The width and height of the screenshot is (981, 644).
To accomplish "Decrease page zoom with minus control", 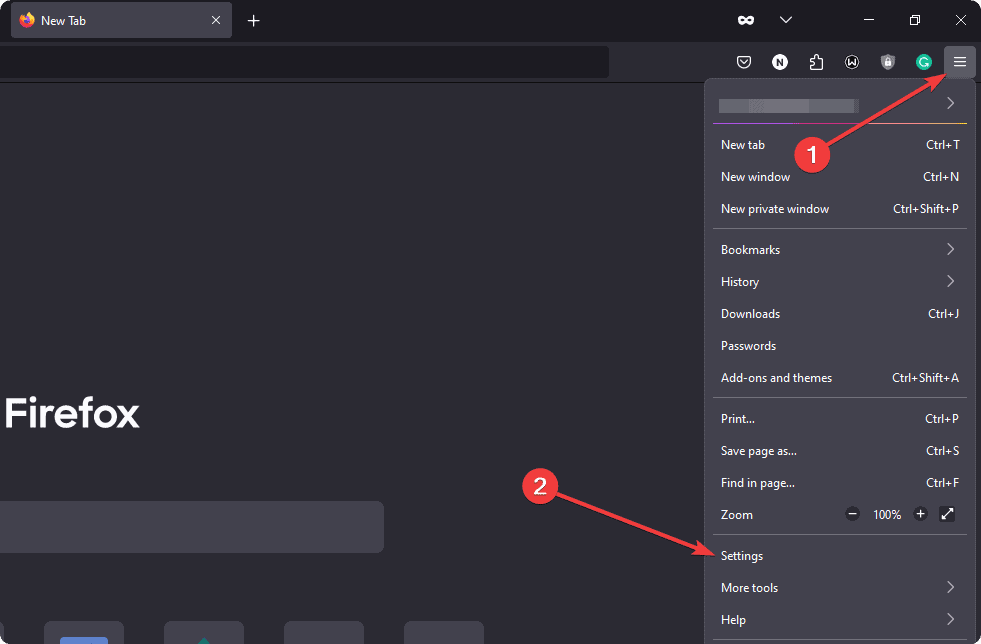I will 852,514.
